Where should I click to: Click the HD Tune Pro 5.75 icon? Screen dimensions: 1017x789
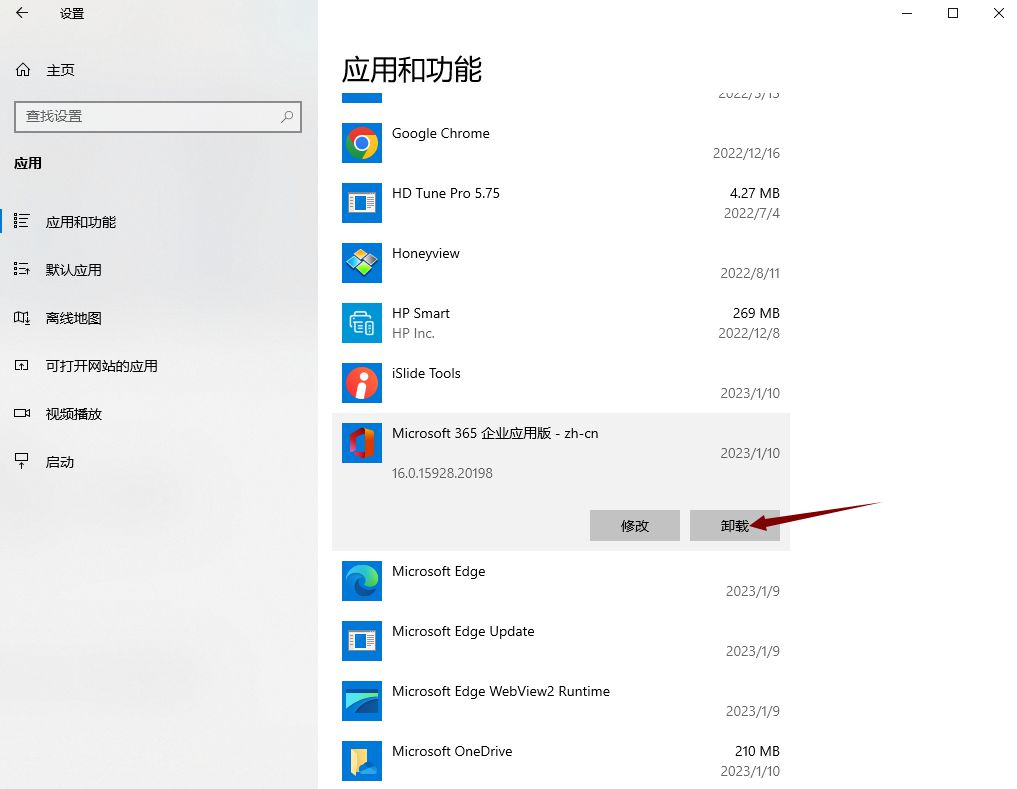point(362,202)
